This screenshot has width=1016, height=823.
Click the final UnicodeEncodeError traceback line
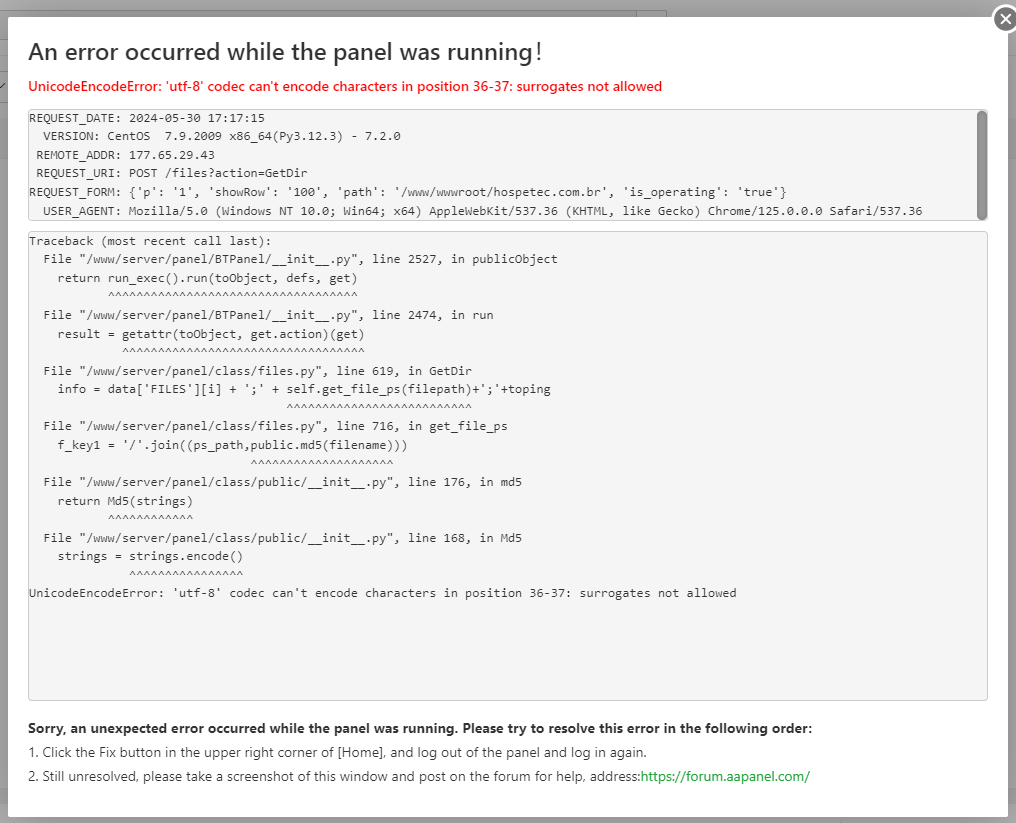pos(382,593)
